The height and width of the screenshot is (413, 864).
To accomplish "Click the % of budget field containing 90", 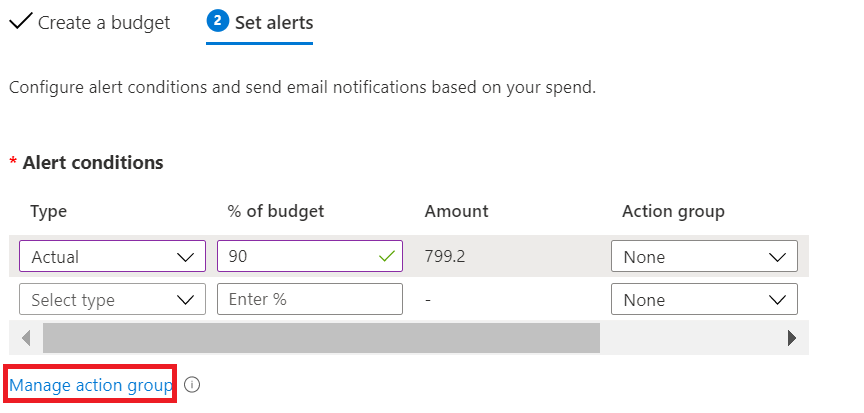I will tap(298, 257).
